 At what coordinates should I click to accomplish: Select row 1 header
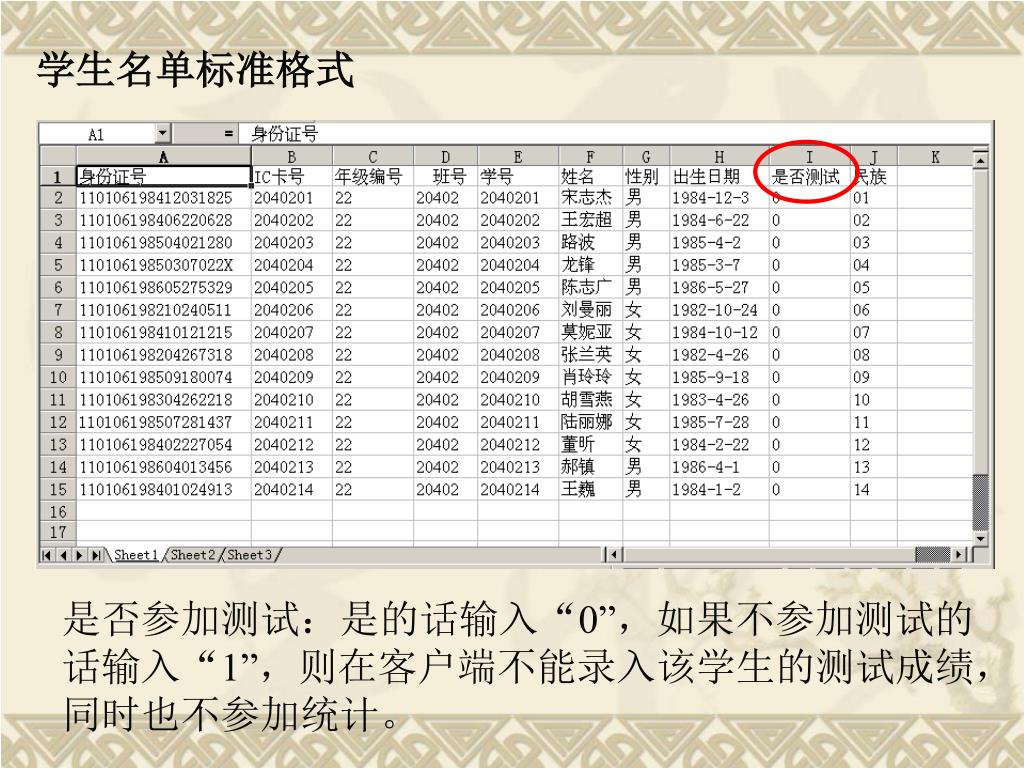click(58, 176)
